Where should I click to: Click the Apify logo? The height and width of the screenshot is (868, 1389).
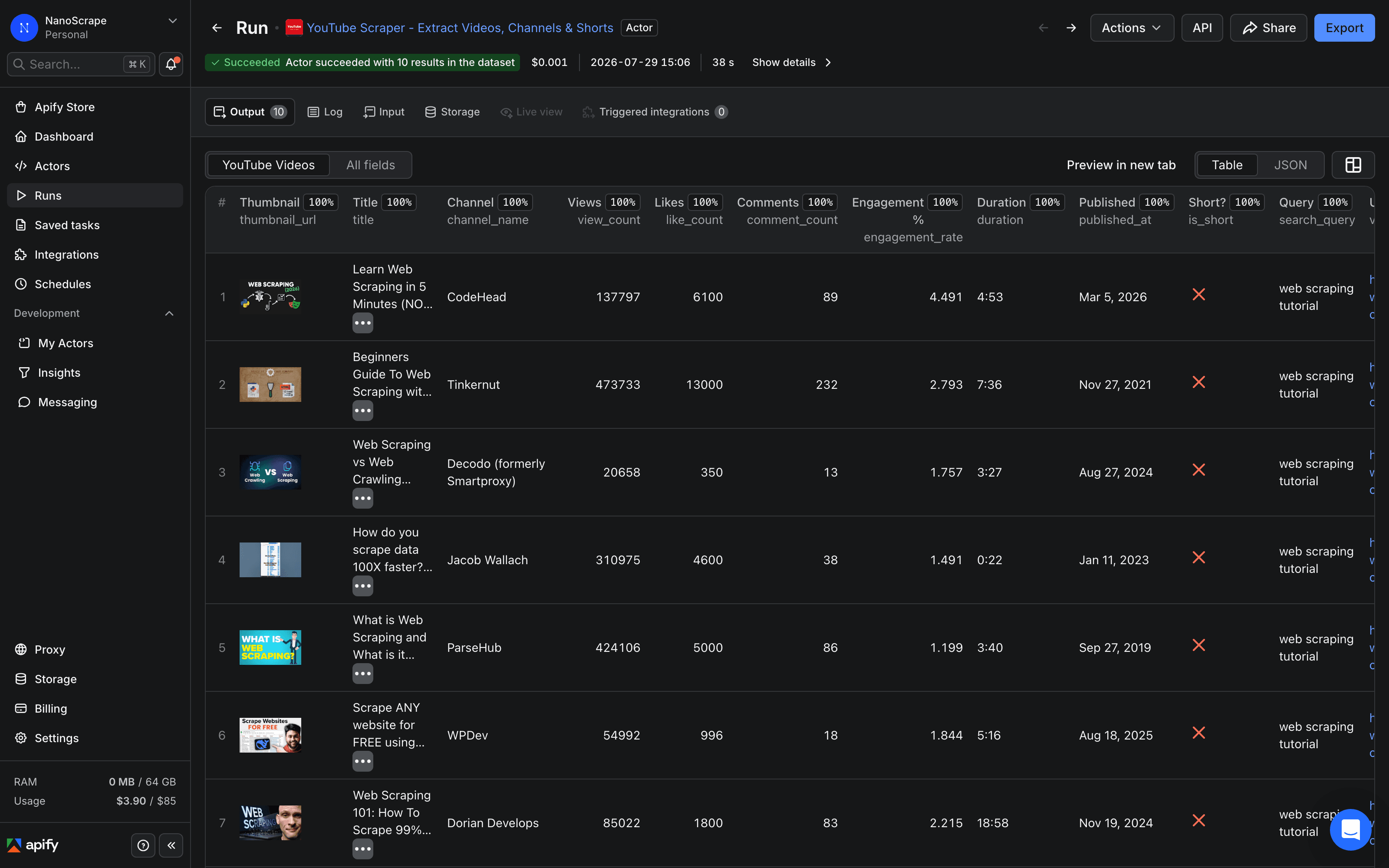click(x=33, y=845)
